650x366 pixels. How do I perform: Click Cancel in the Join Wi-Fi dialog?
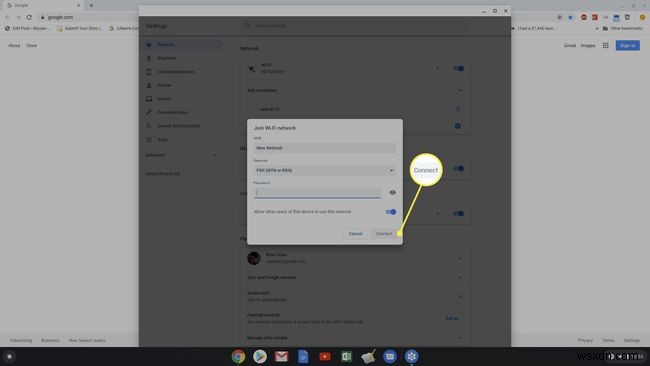pos(355,234)
